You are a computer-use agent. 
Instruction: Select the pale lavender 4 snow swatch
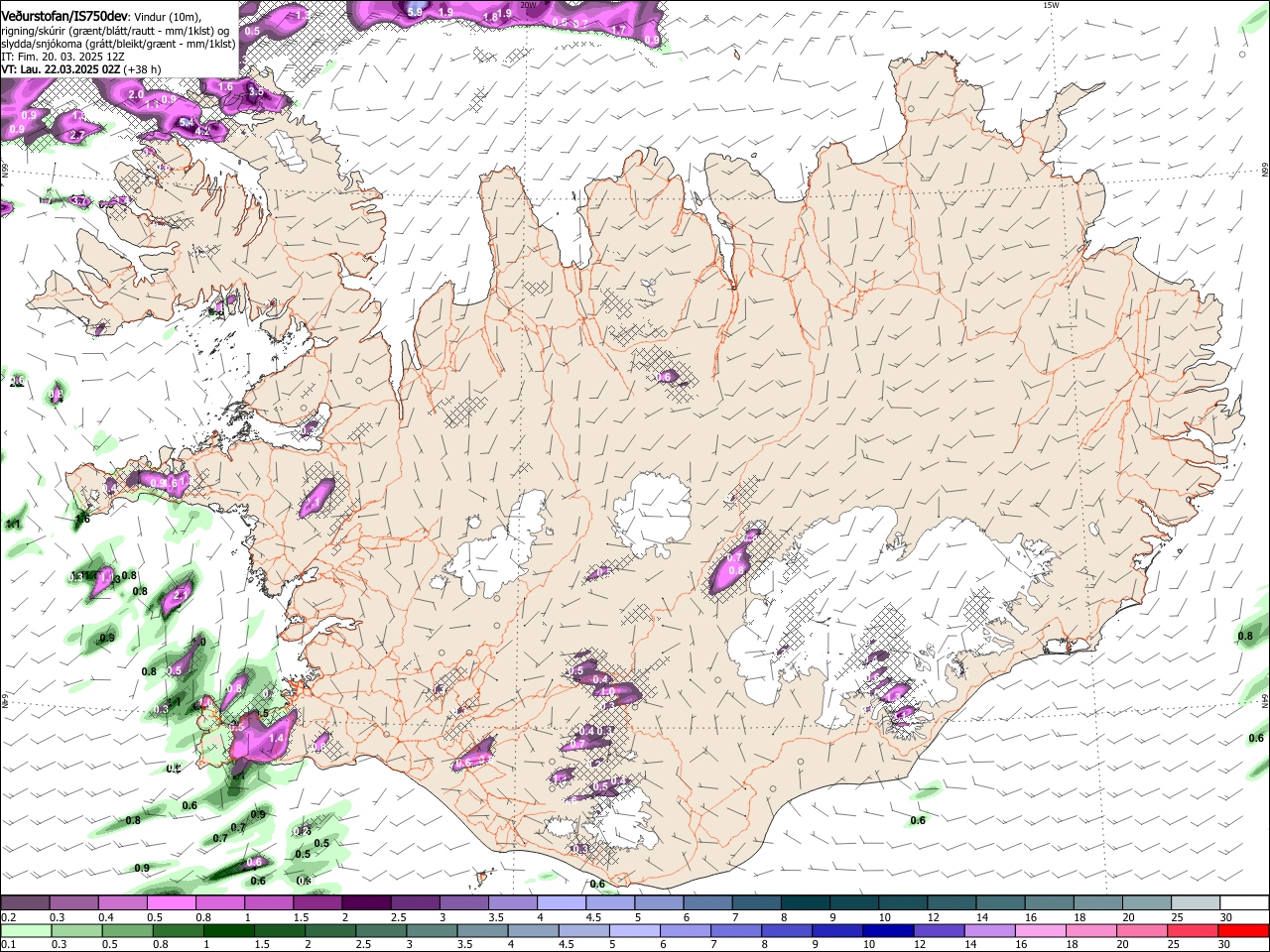561,903
